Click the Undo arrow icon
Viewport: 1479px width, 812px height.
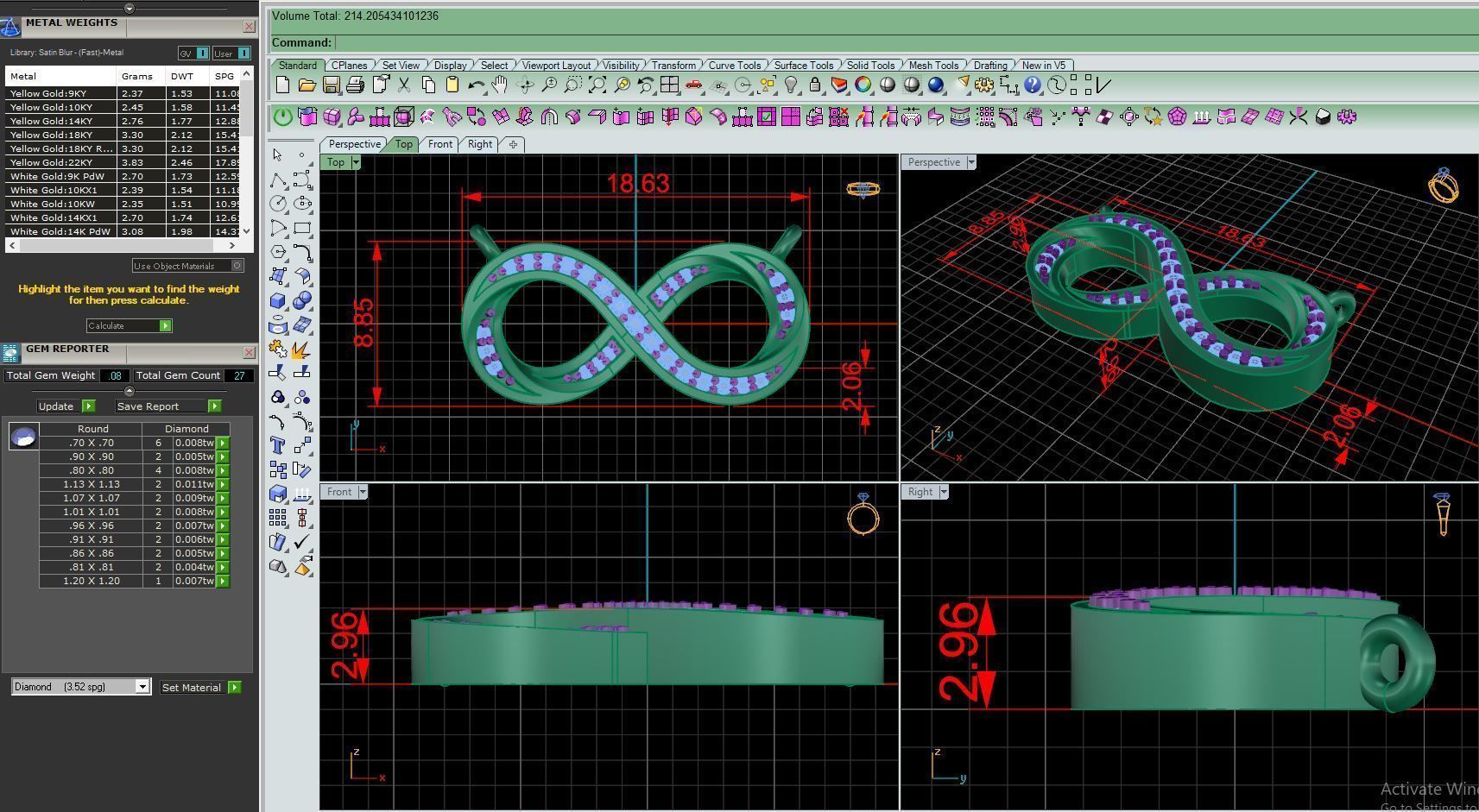[x=476, y=85]
